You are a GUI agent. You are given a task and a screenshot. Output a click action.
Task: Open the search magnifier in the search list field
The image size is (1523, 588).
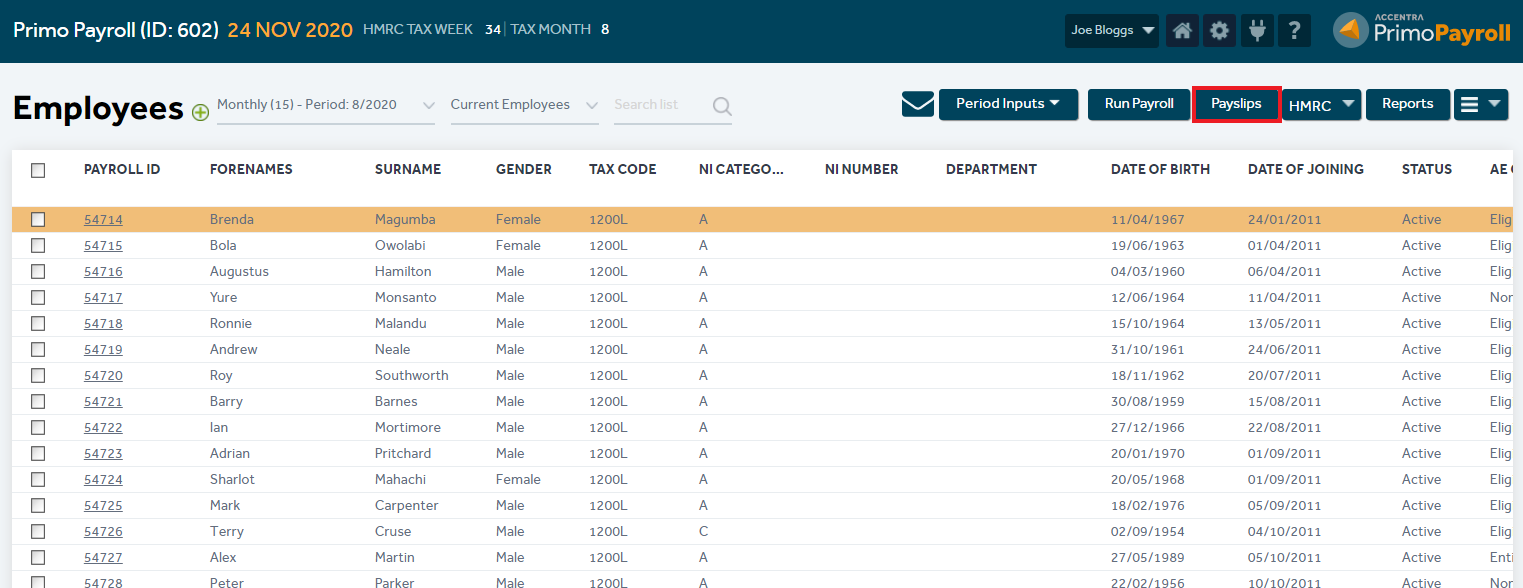[722, 106]
